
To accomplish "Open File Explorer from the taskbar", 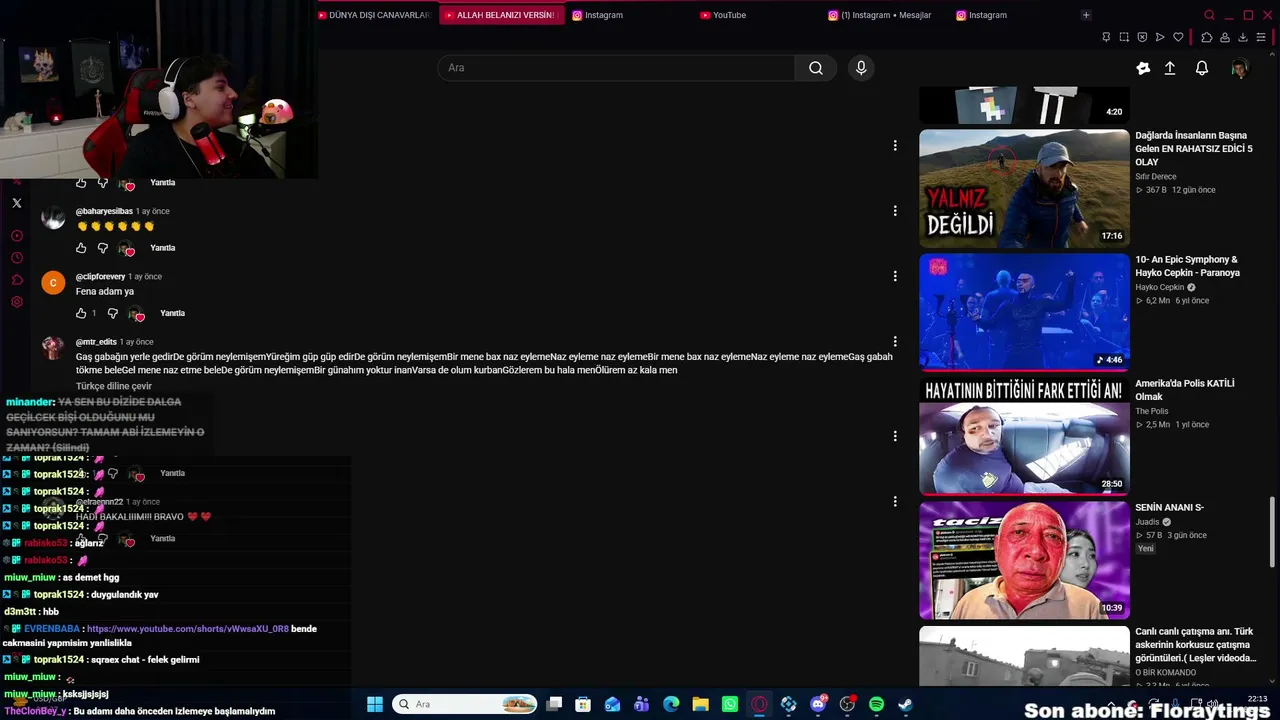I will click(x=700, y=704).
